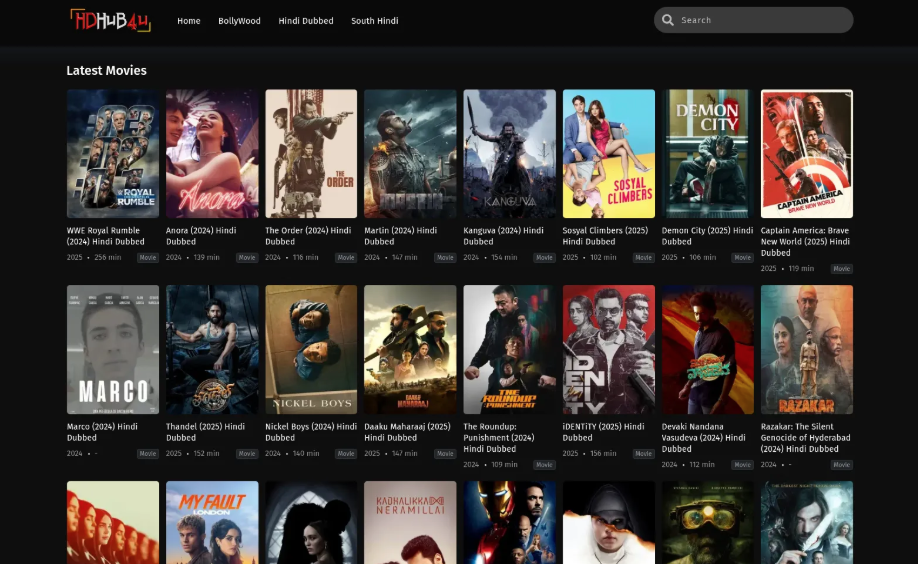Click Sosyal Climbers (2025) Hindi Dubbed title
918x564 pixels.
(x=605, y=236)
